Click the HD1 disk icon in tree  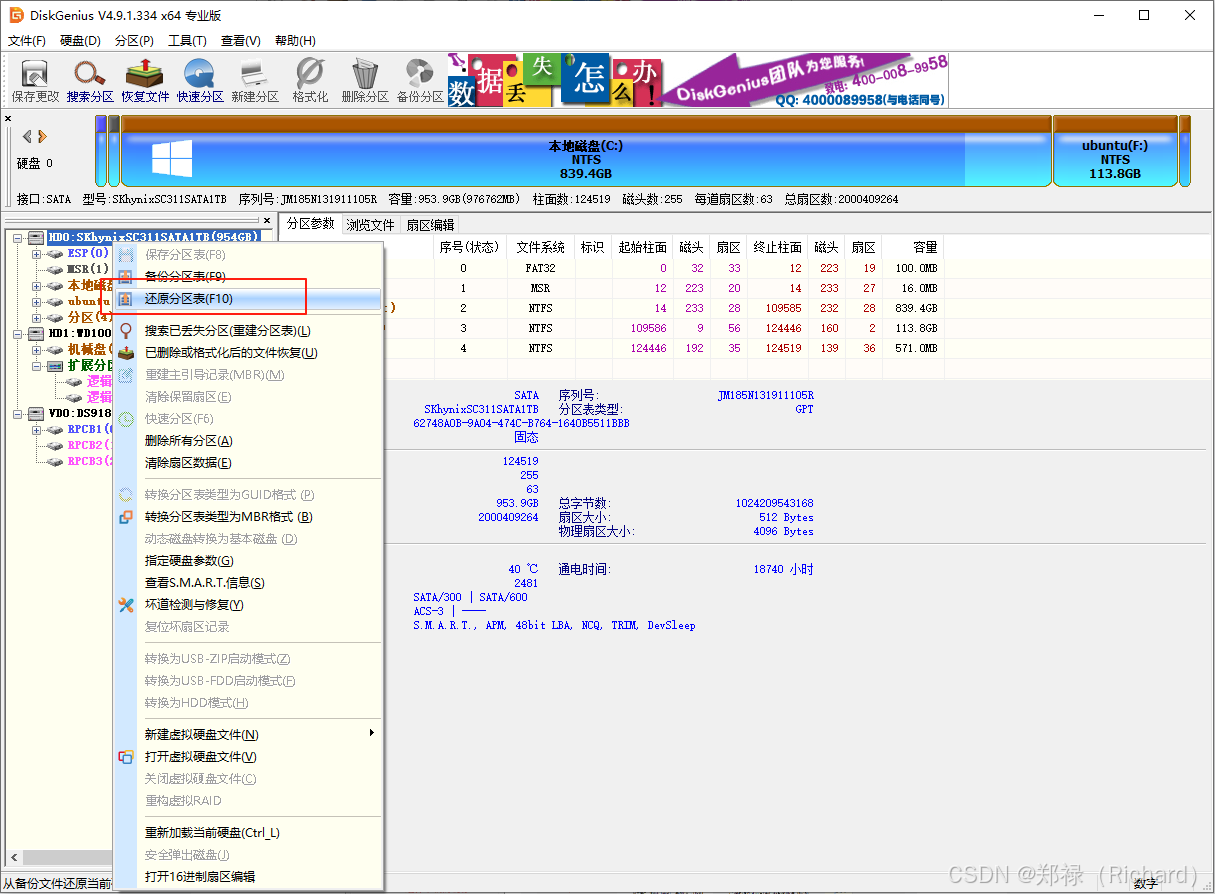pyautogui.click(x=36, y=333)
